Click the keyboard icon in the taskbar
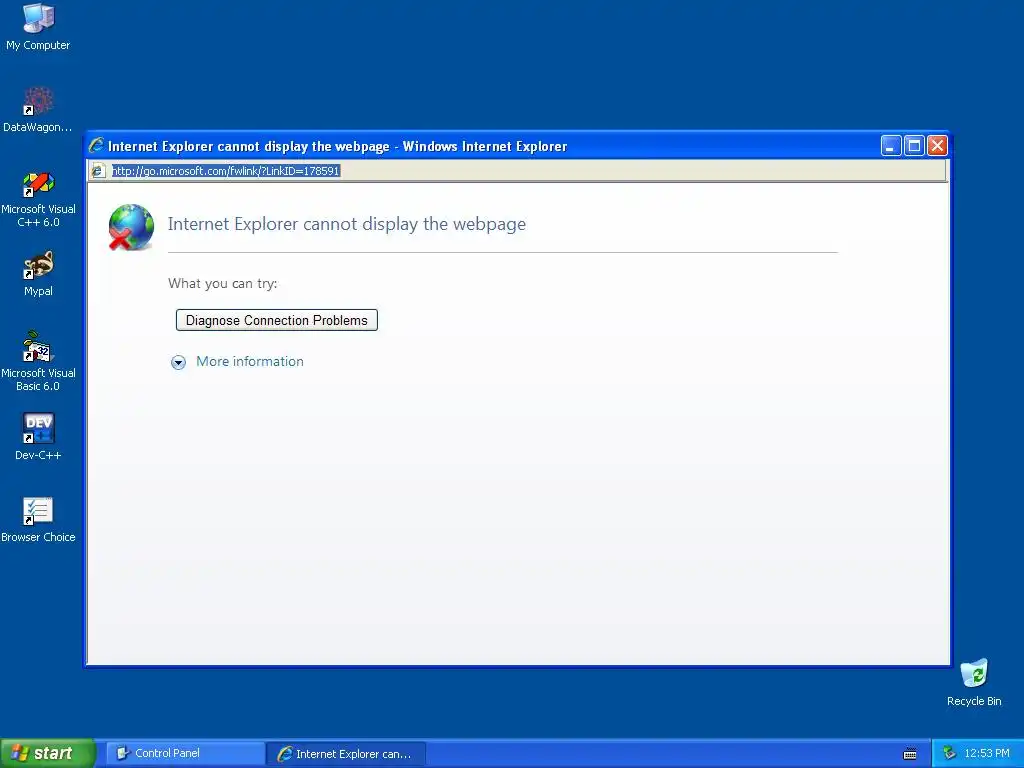The image size is (1024, 768). (x=910, y=754)
